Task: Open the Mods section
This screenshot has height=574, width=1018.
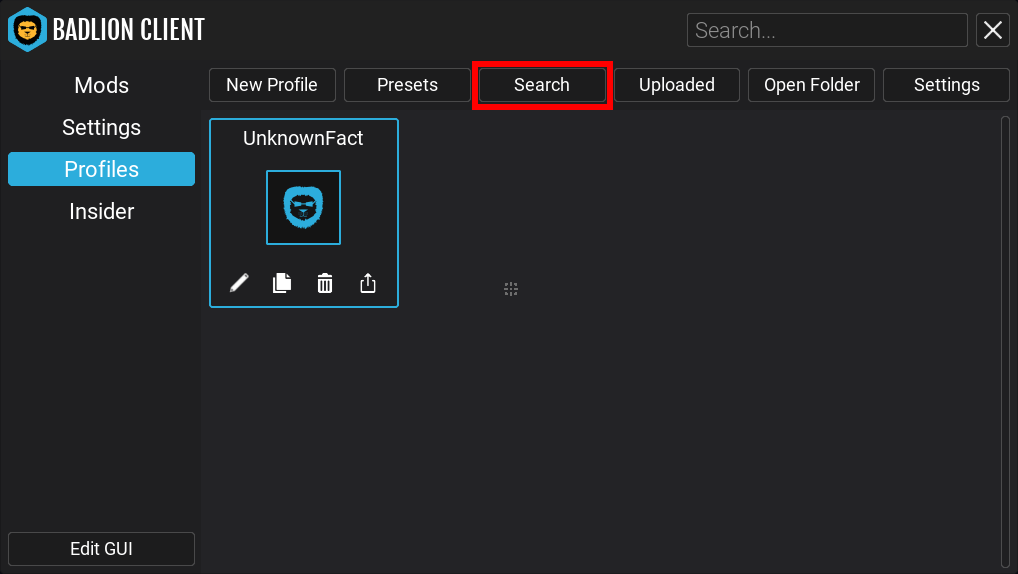Action: click(x=101, y=85)
